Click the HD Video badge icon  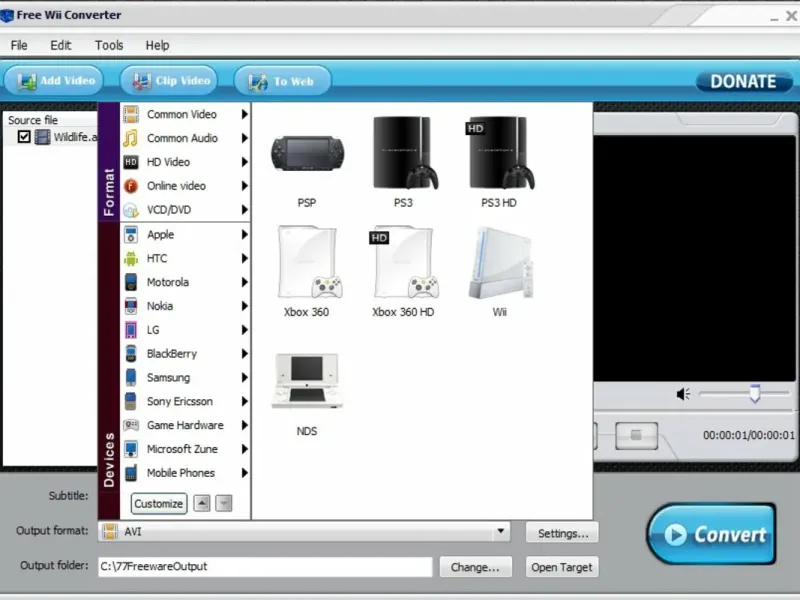[x=131, y=162]
